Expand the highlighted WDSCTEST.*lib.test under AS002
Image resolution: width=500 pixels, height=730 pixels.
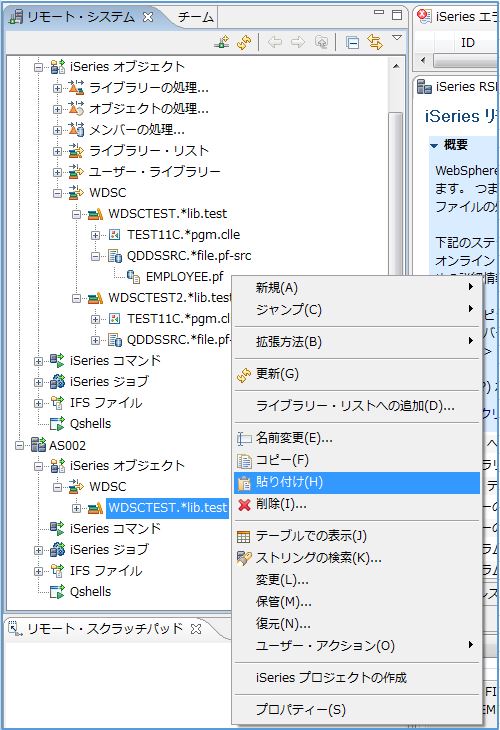click(x=76, y=508)
